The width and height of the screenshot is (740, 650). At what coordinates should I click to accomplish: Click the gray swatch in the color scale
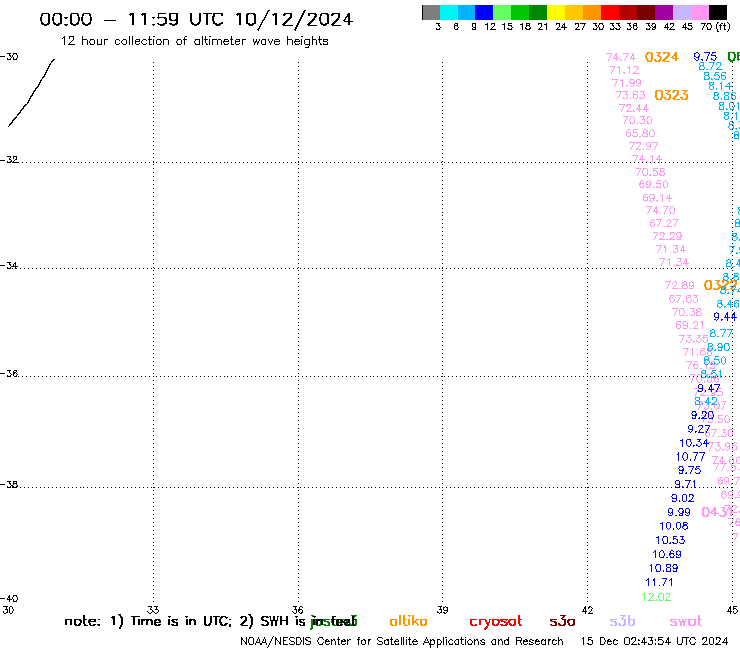click(x=431, y=12)
